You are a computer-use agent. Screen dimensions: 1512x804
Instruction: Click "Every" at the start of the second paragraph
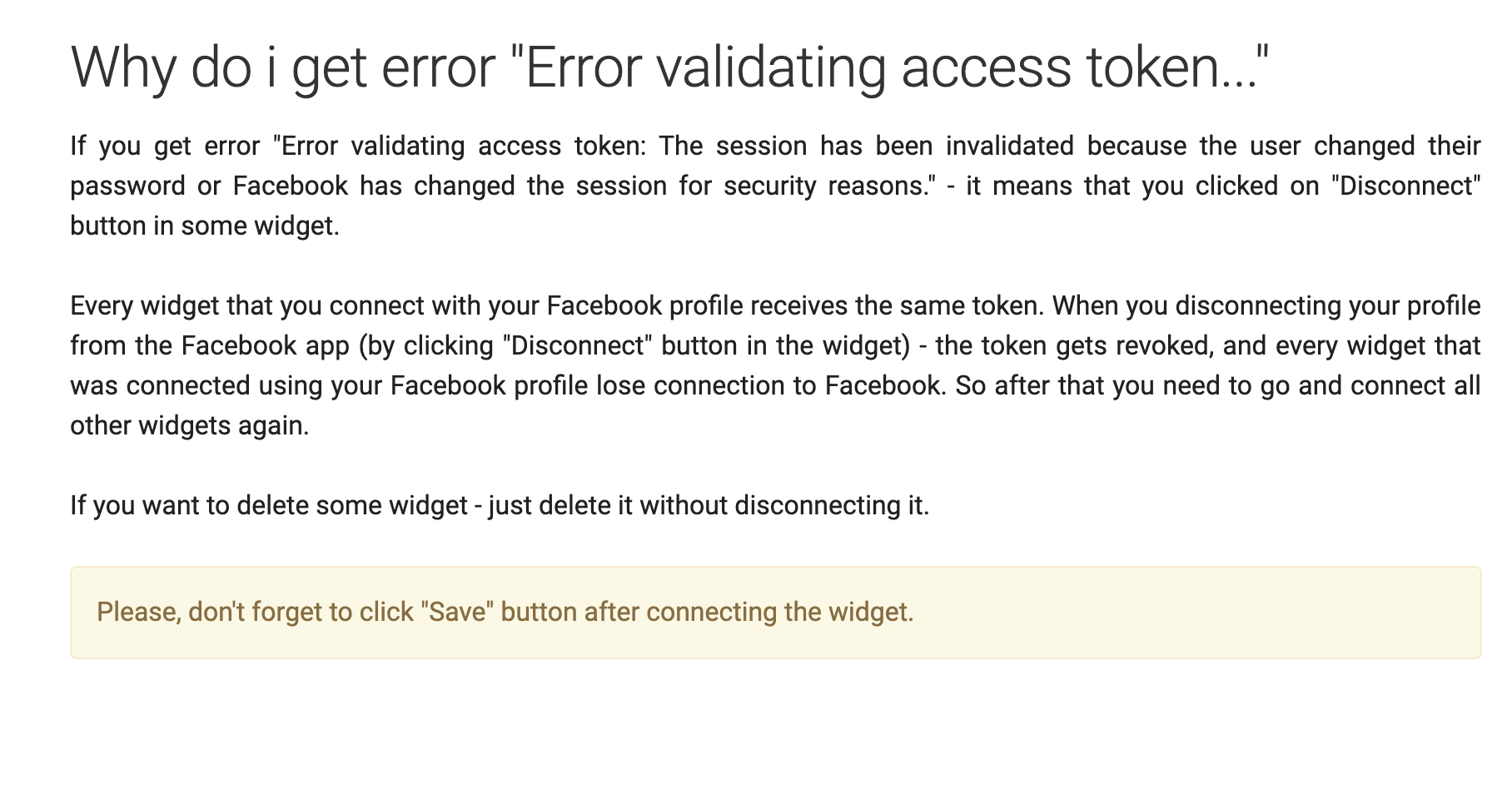(102, 306)
